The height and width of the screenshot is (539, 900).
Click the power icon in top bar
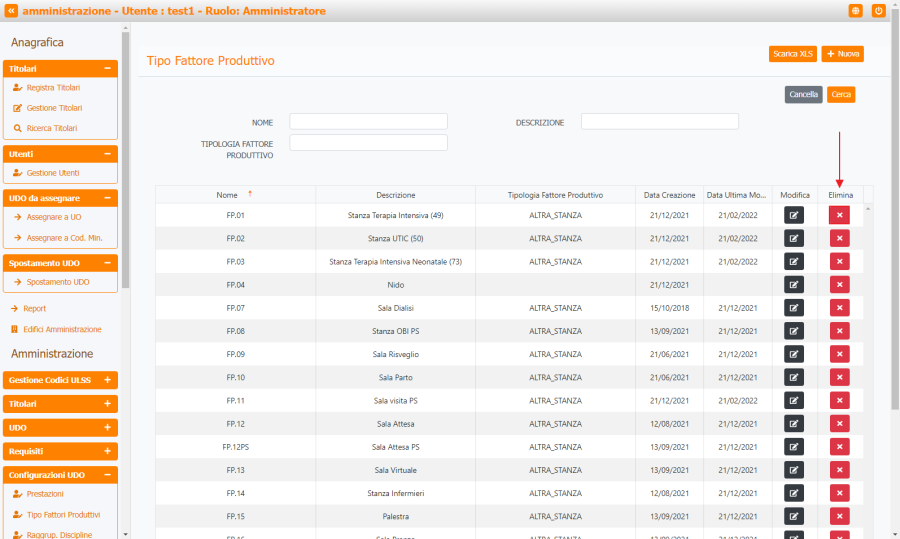coord(879,11)
